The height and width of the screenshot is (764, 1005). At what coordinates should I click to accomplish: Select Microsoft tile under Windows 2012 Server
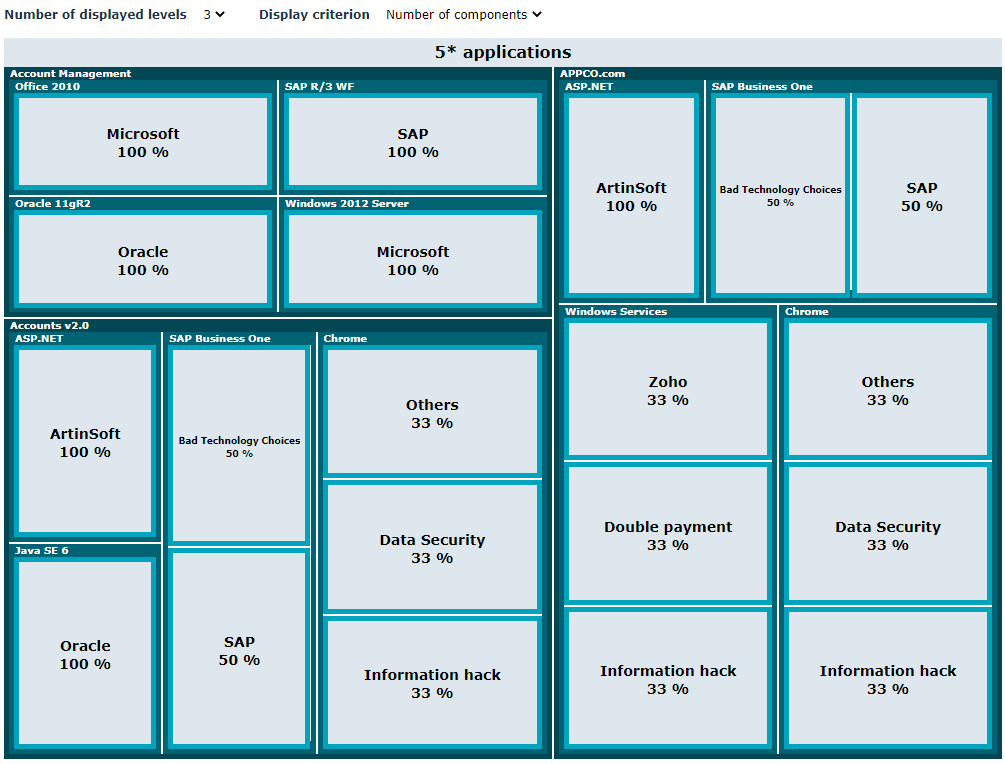tap(412, 260)
